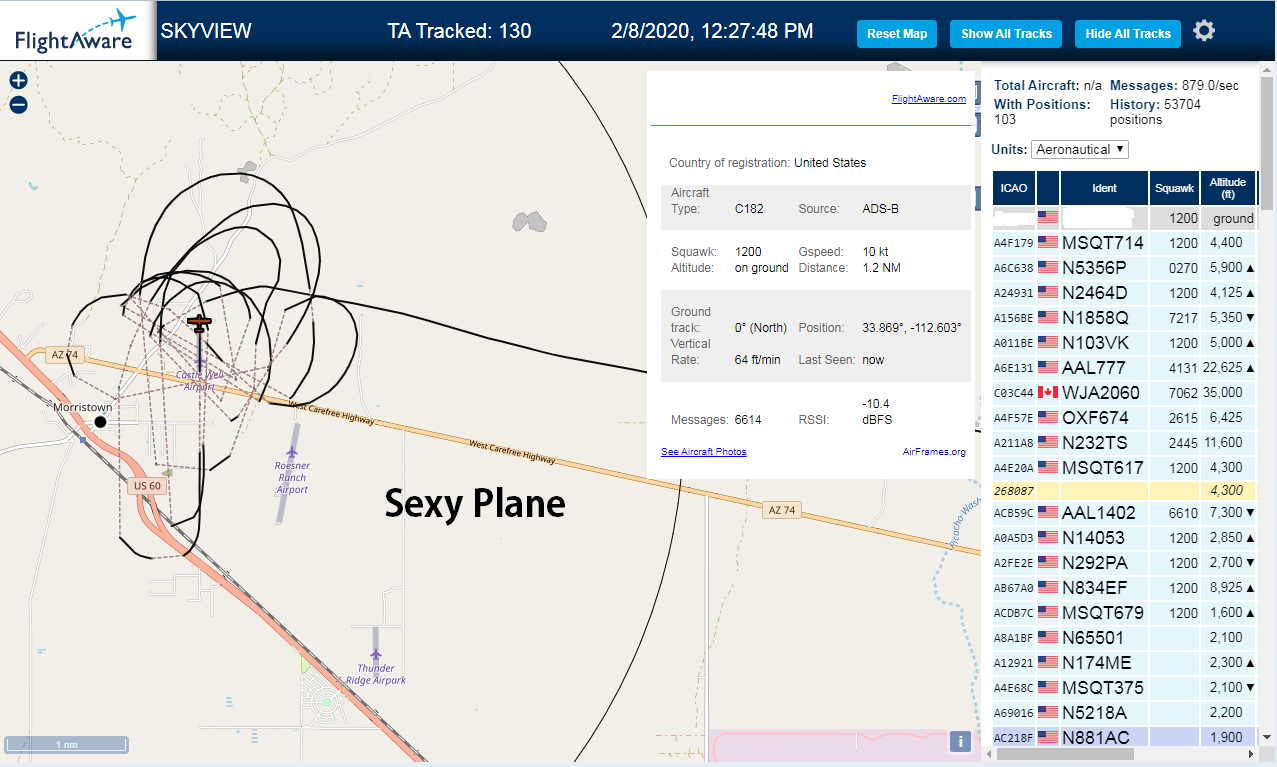
Task: Select the highlighted 268087 row
Action: 1125,491
